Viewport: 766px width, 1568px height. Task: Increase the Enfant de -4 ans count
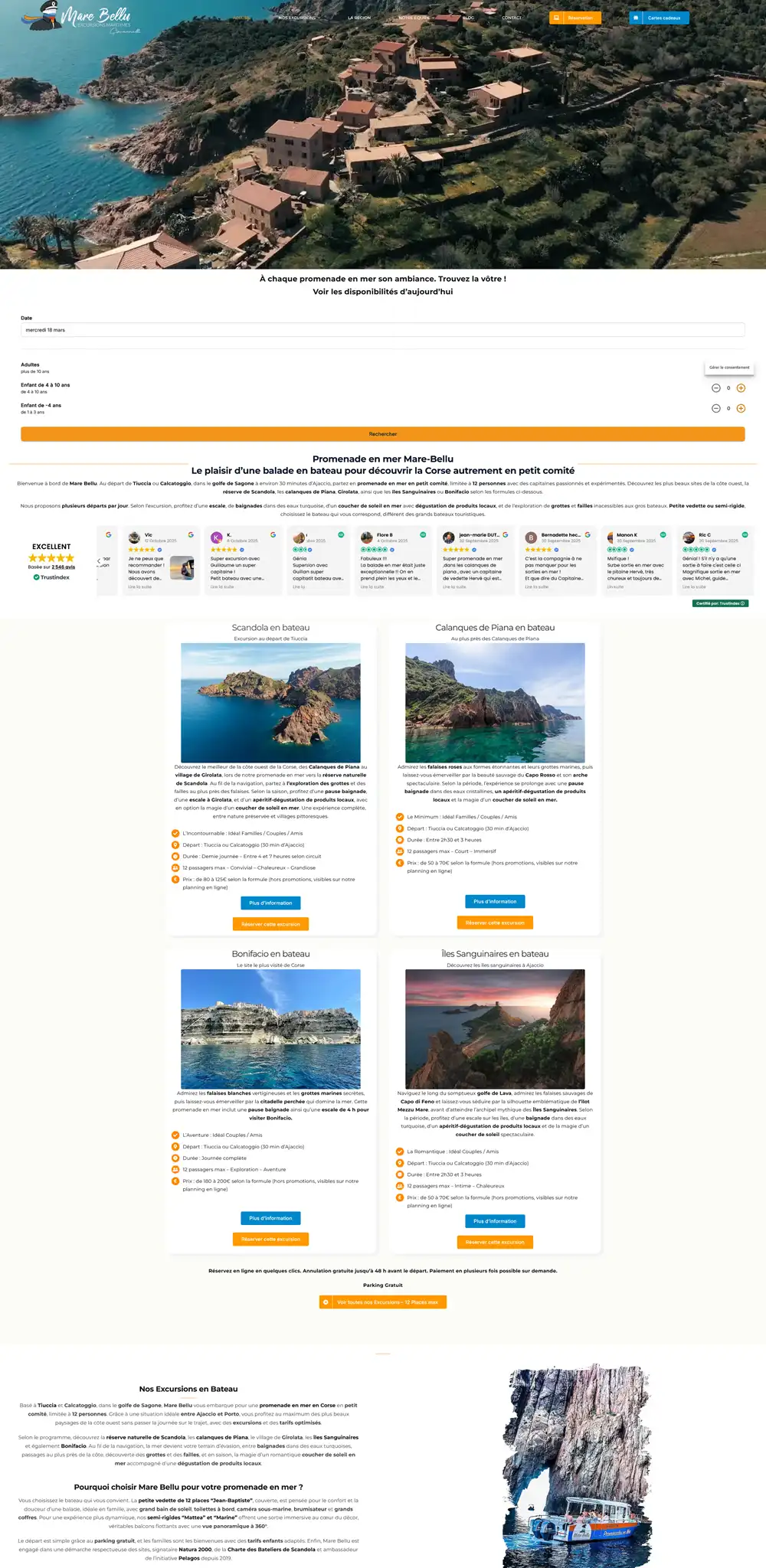[741, 408]
